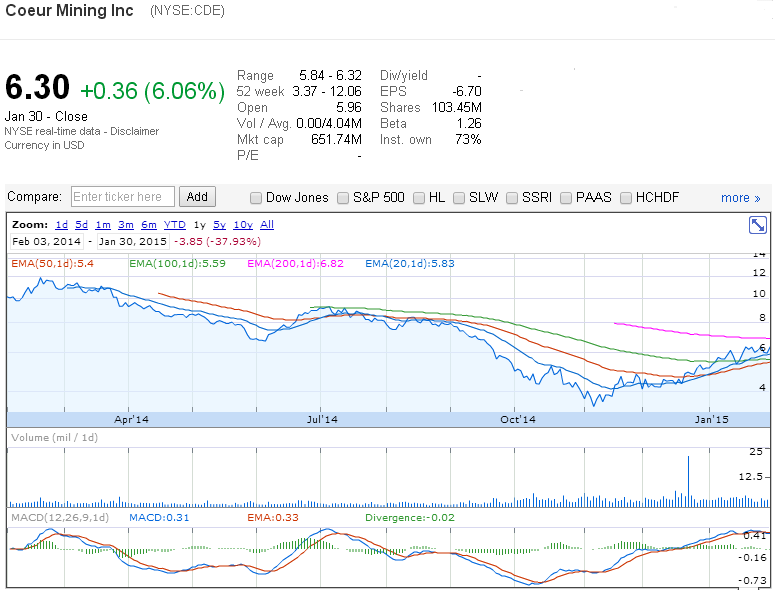
Task: Click the Add ticker button
Action: pyautogui.click(x=197, y=197)
